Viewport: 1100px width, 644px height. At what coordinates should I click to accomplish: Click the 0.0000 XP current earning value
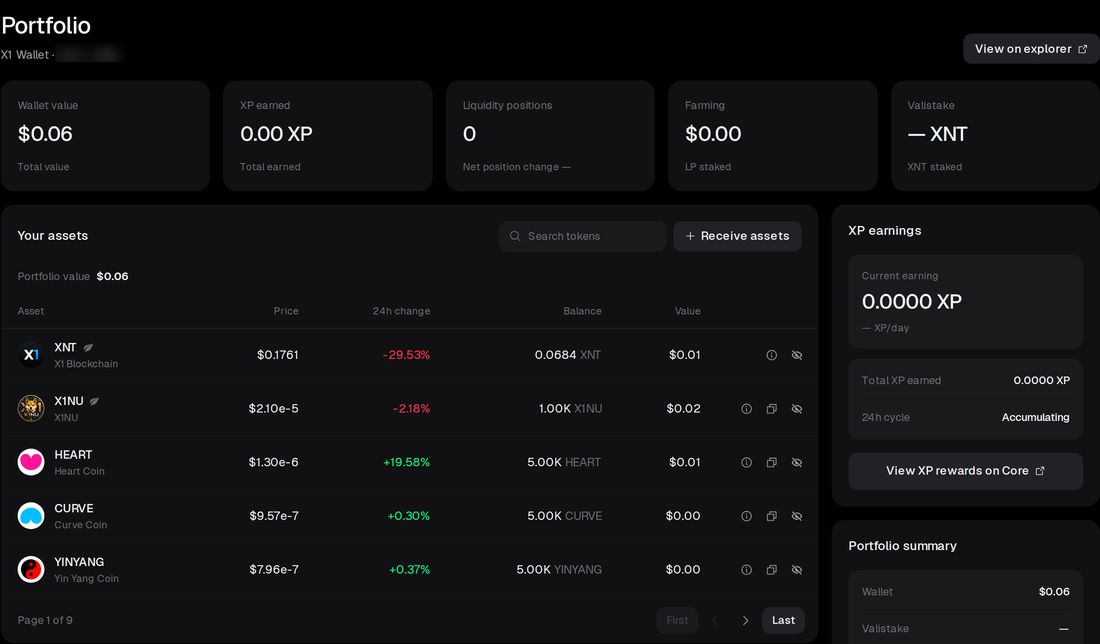click(912, 302)
